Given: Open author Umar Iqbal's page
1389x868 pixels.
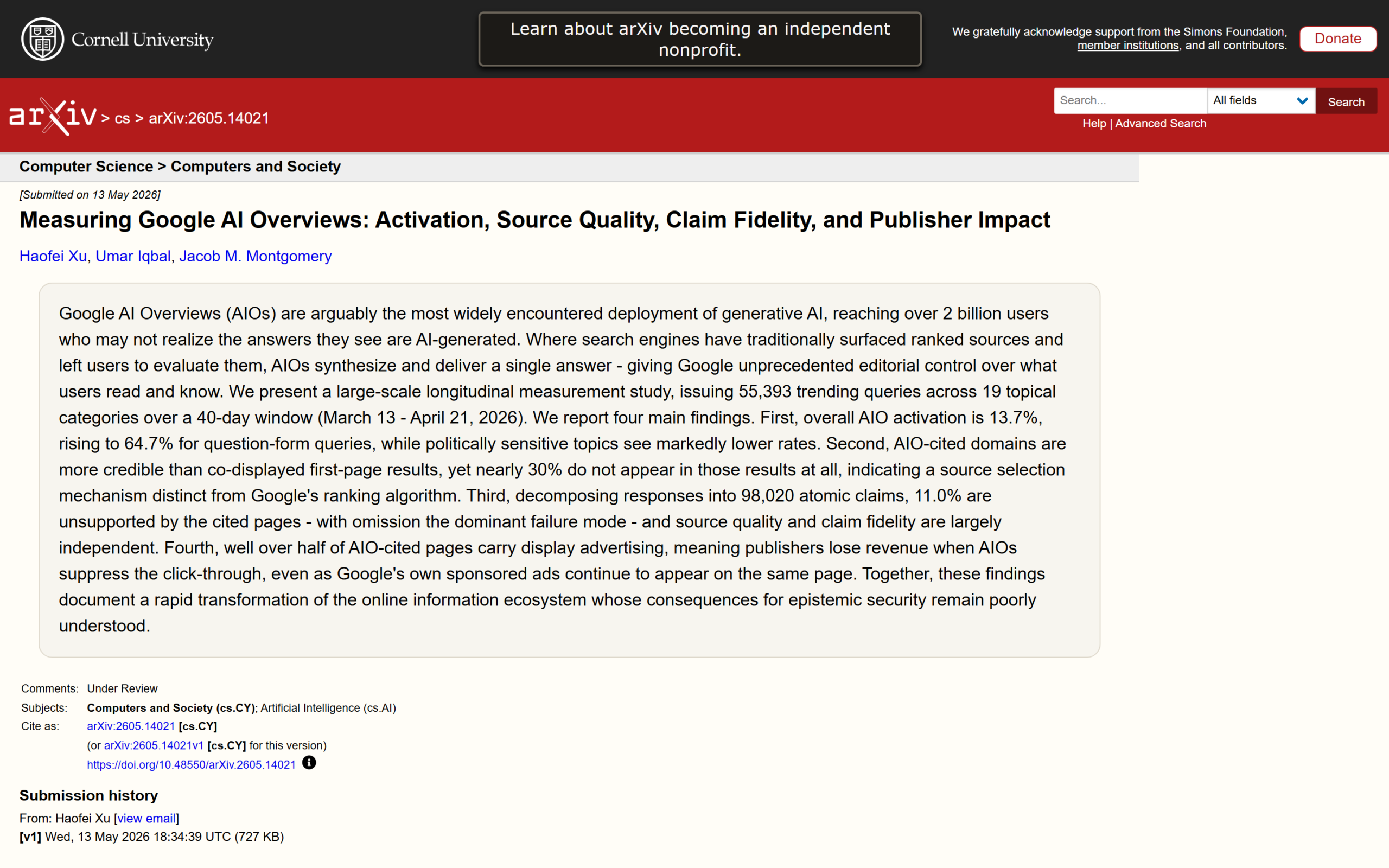Looking at the screenshot, I should click(133, 256).
